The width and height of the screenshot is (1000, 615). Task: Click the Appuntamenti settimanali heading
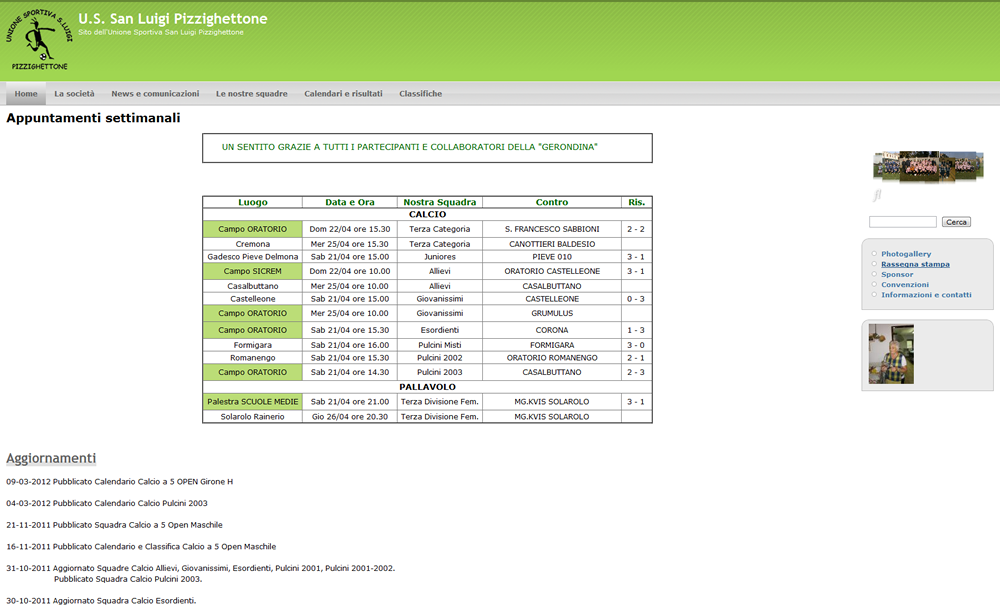(93, 118)
